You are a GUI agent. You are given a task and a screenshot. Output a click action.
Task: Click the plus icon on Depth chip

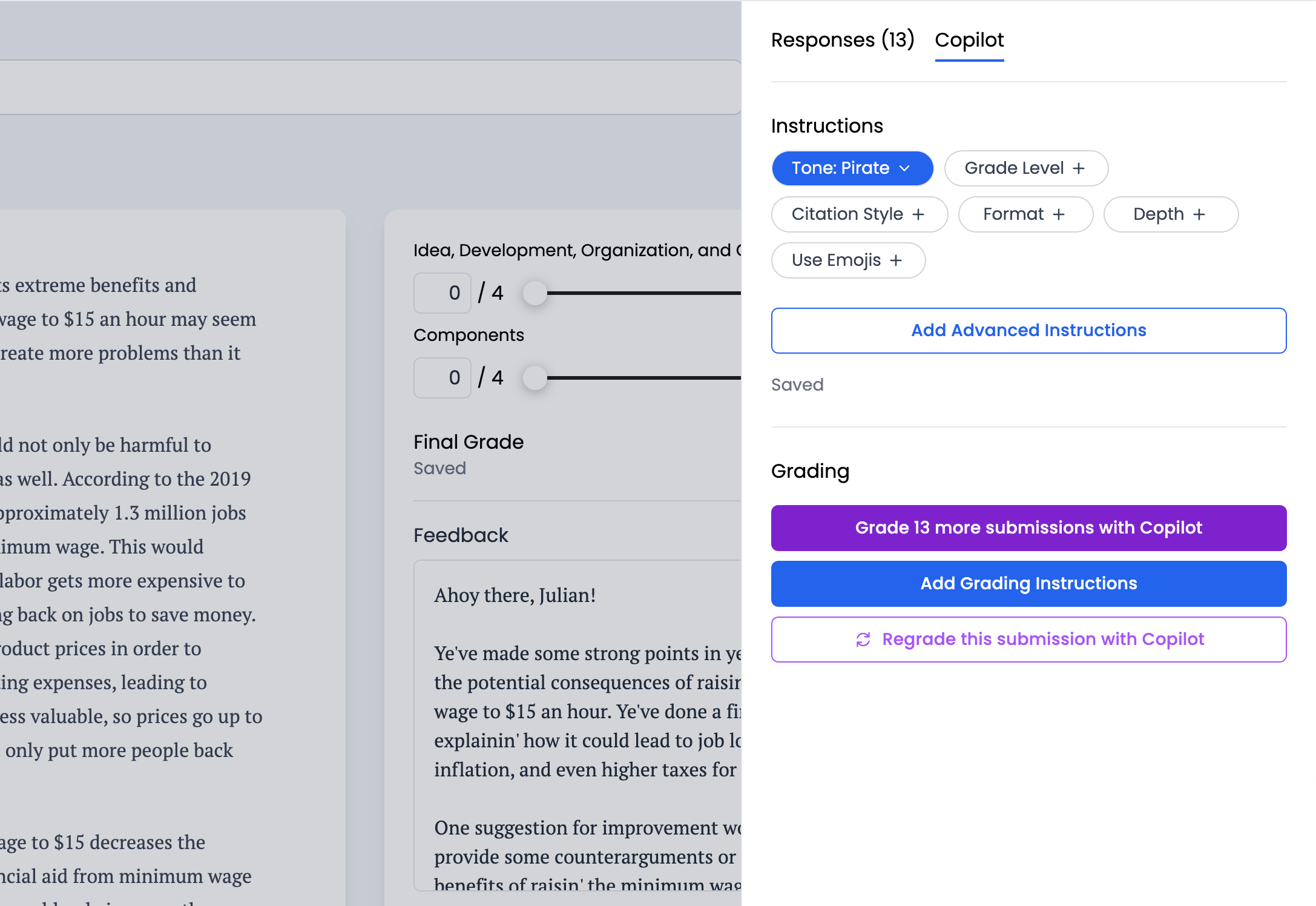pyautogui.click(x=1199, y=214)
